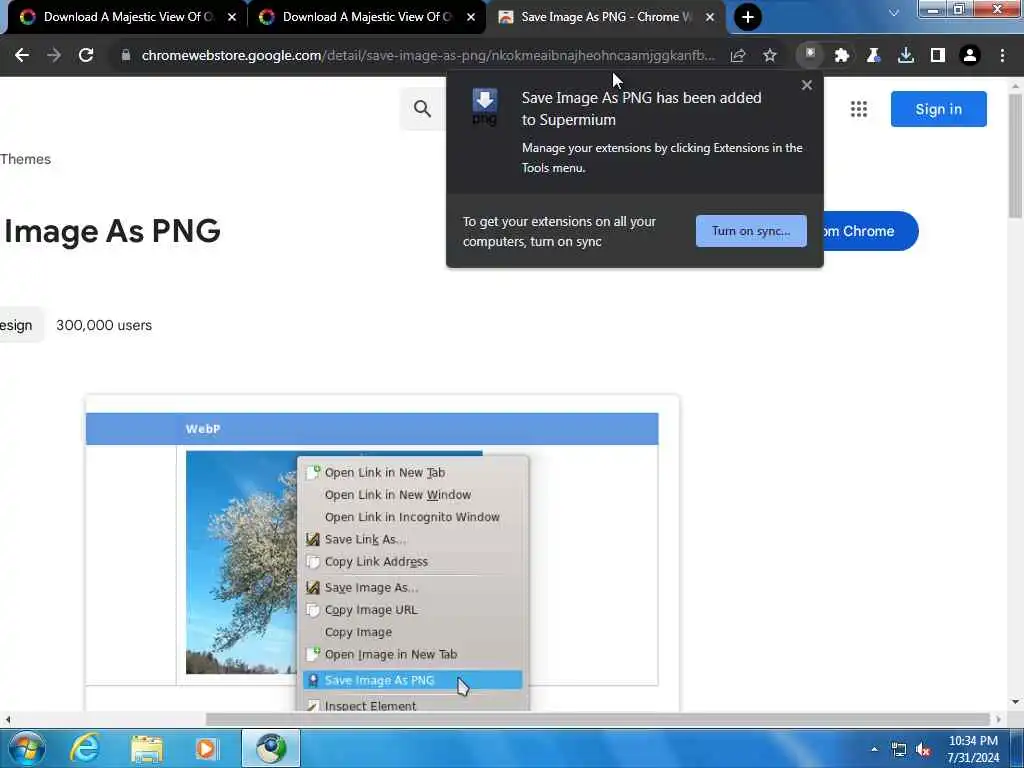Open File Explorer from the taskbar
Image resolution: width=1024 pixels, height=768 pixels.
tap(146, 749)
